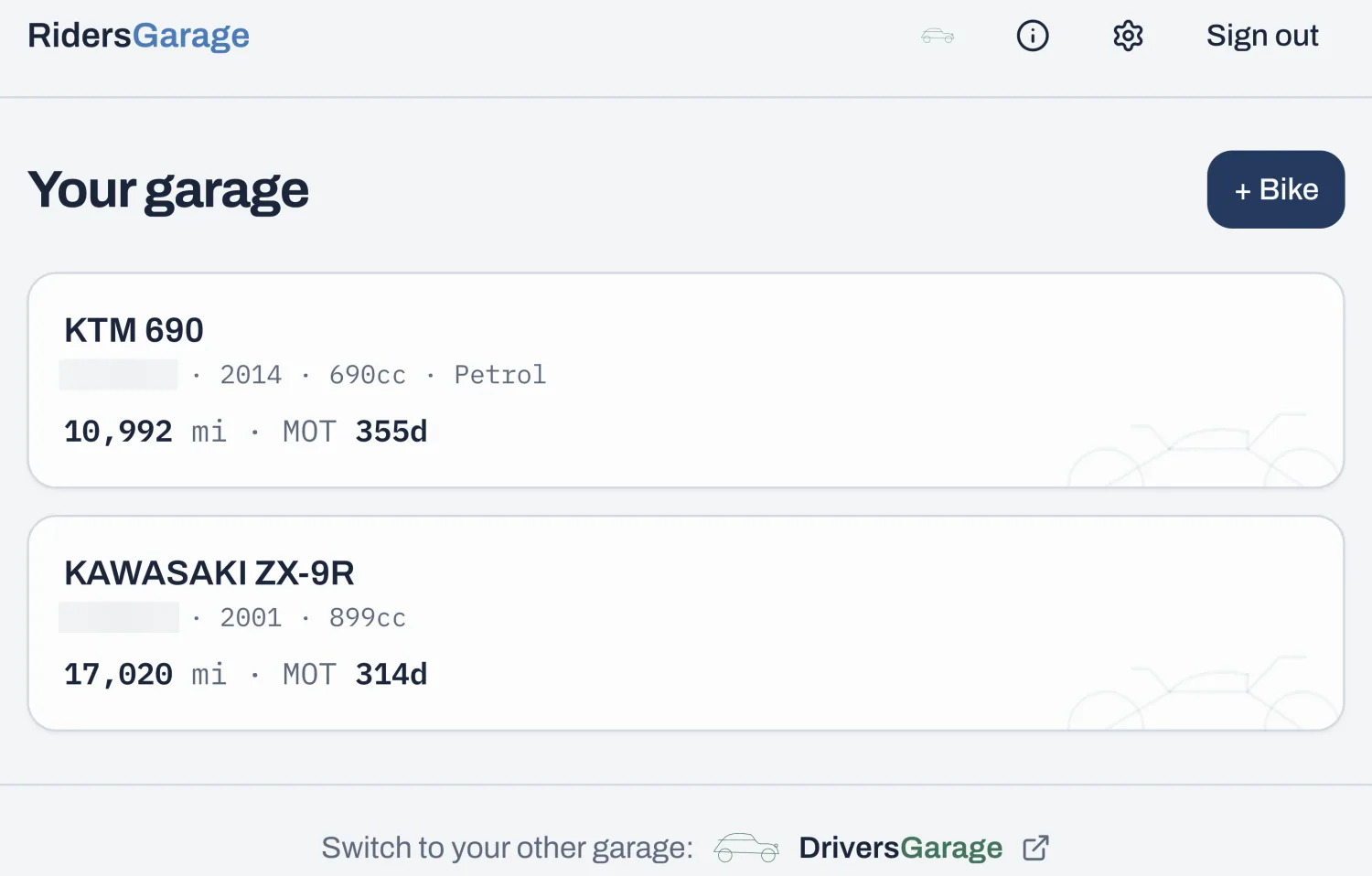Click the 2014 year text

point(251,375)
